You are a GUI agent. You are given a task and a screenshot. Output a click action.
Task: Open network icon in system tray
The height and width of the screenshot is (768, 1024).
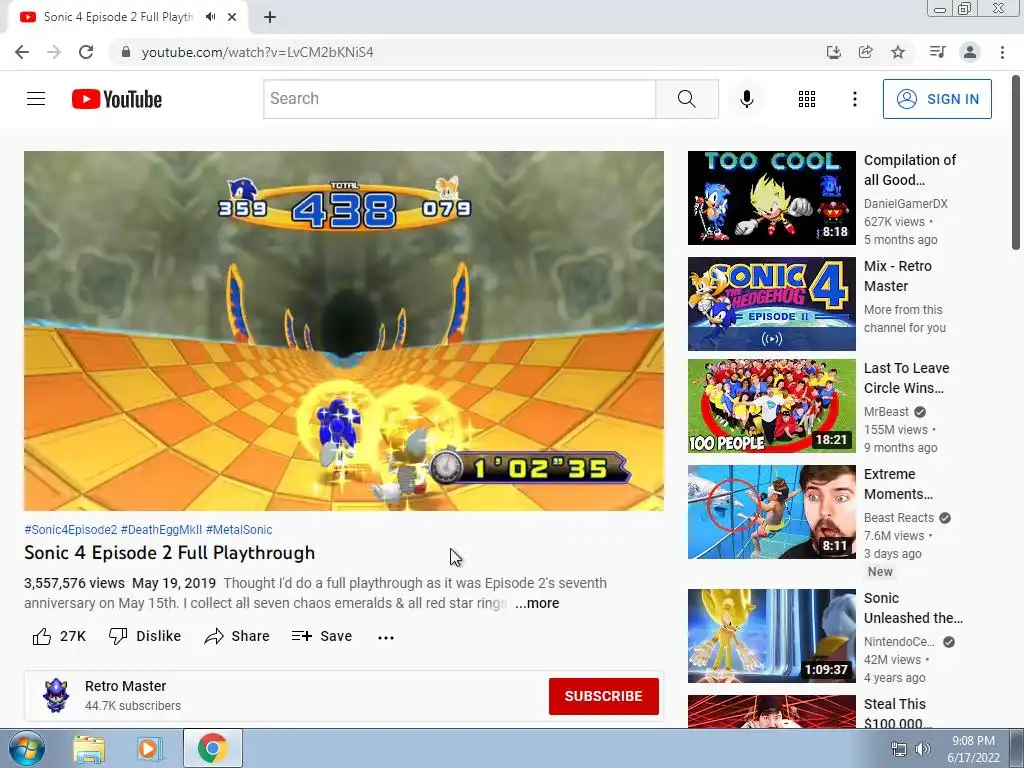coord(899,749)
